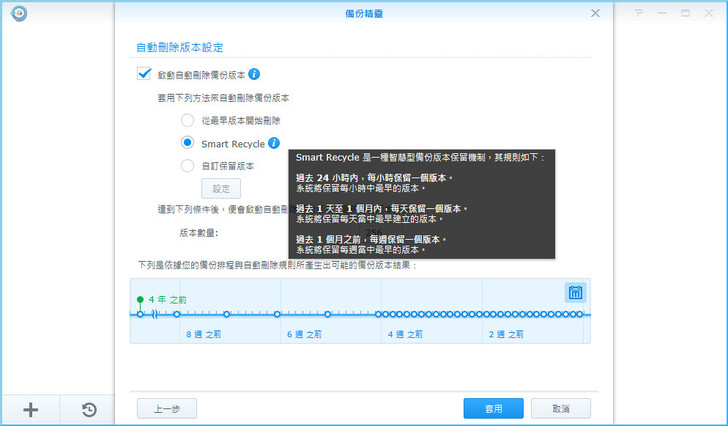Click the calendar icon on the timeline
The width and height of the screenshot is (728, 426).
(x=575, y=292)
